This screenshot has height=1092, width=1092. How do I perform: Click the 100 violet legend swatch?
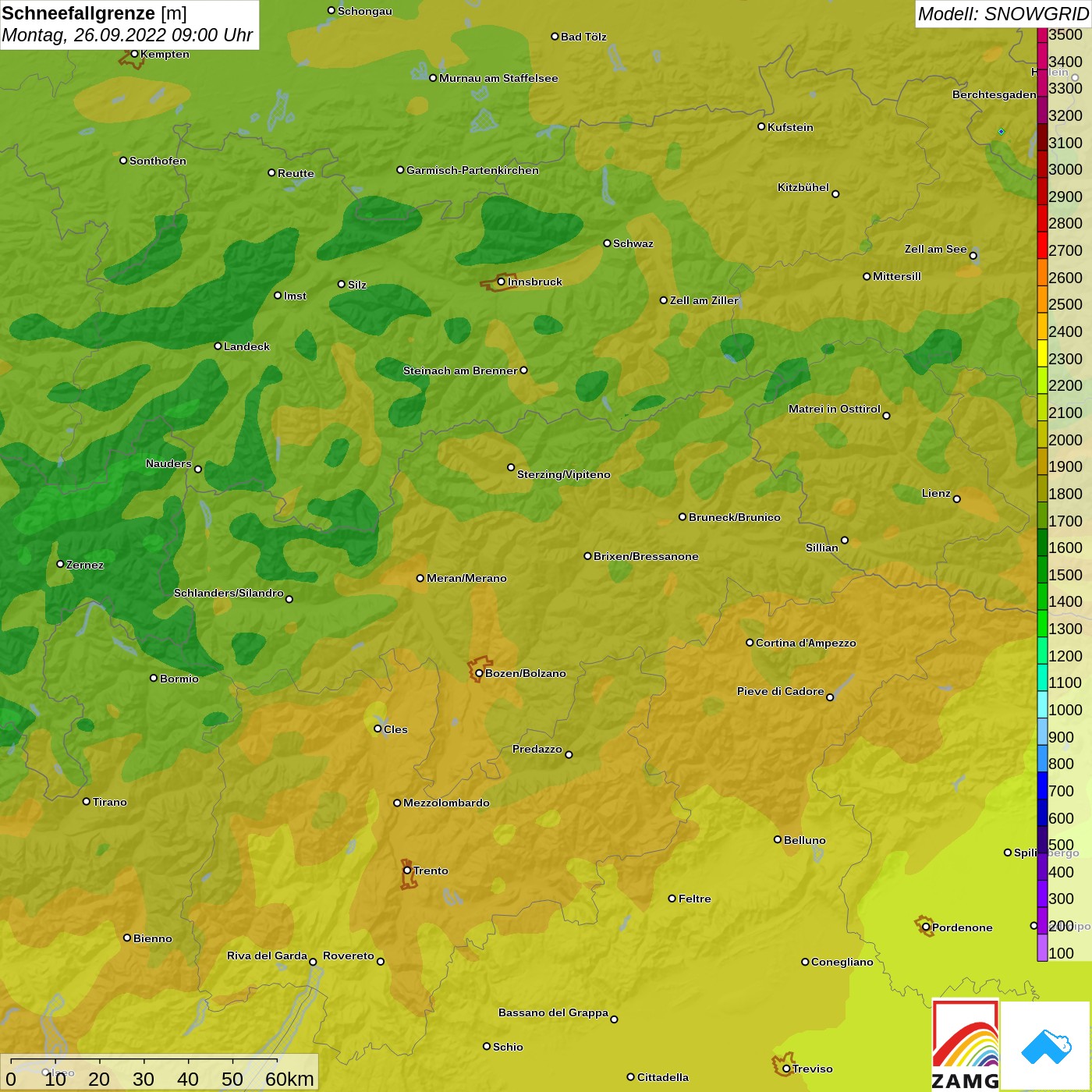pyautogui.click(x=1042, y=947)
